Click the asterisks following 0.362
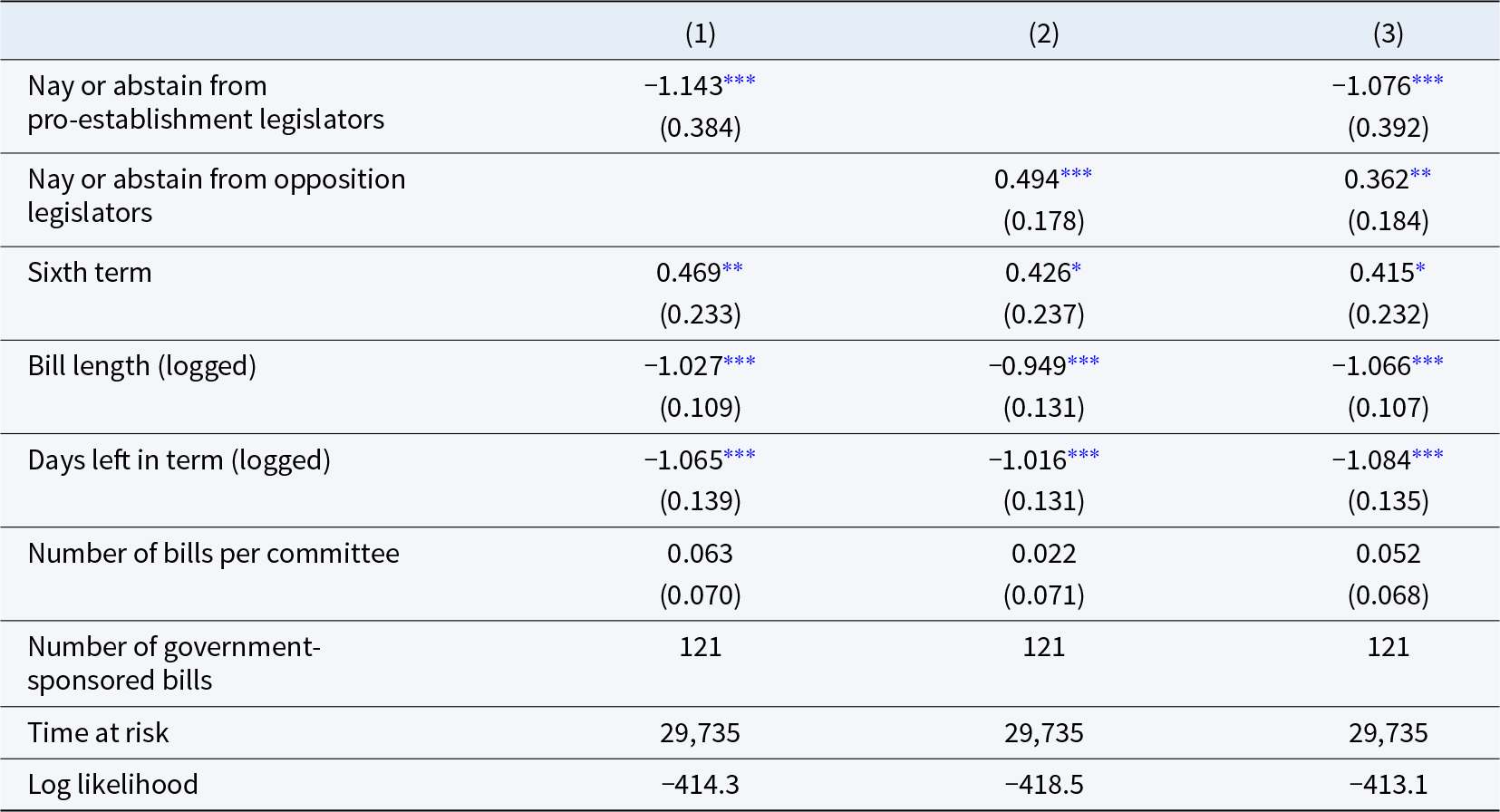Viewport: 1500px width, 812px height. [1420, 174]
